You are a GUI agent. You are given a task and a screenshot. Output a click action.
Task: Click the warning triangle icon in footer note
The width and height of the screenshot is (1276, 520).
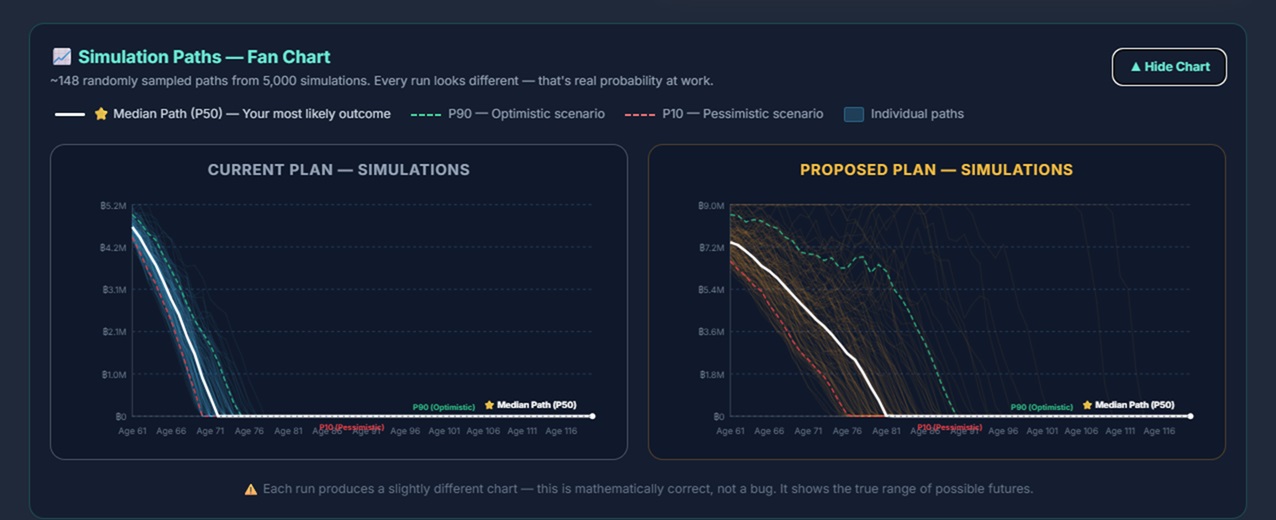coord(251,489)
